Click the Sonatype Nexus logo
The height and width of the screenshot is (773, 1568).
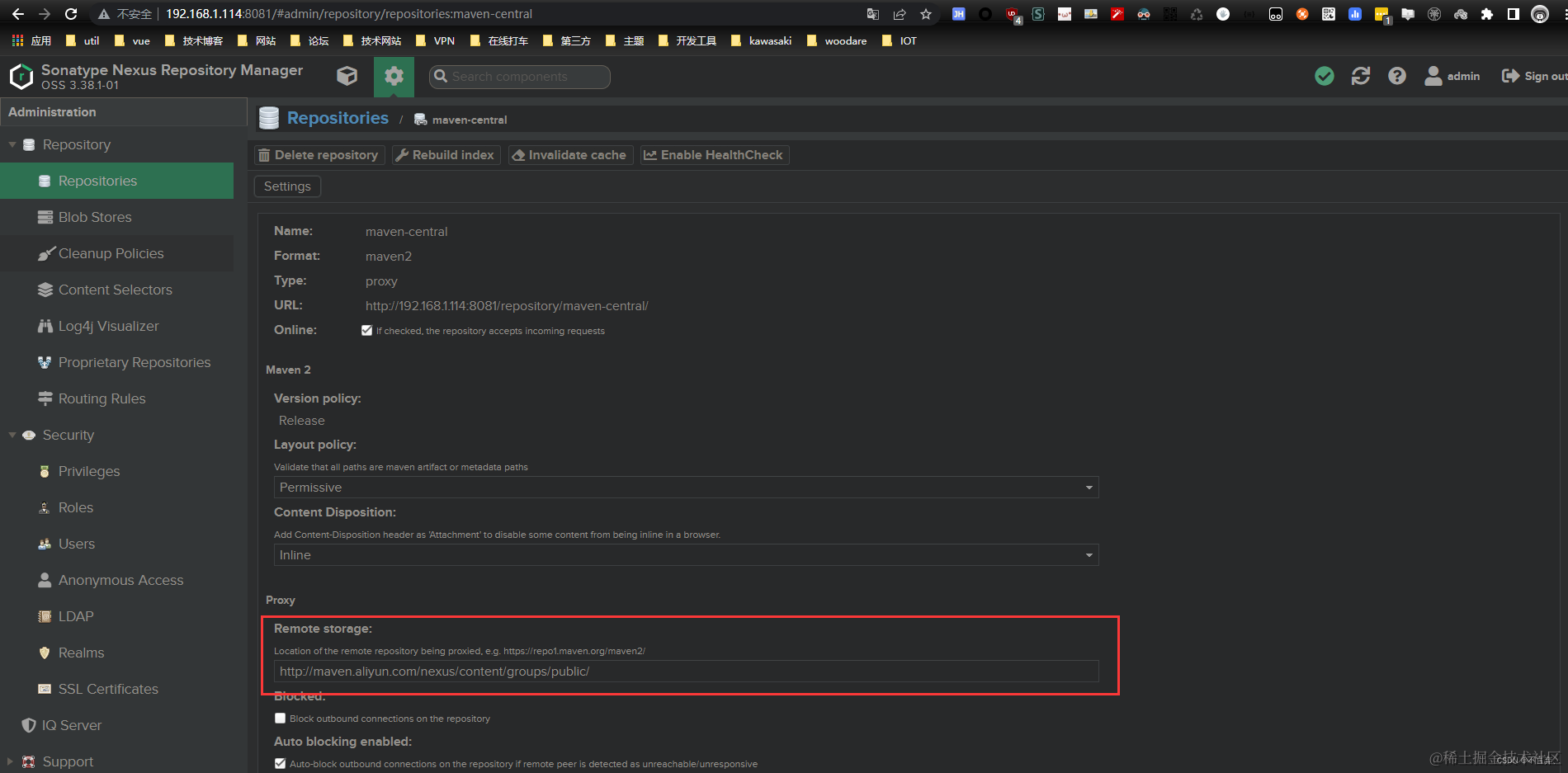[x=21, y=77]
